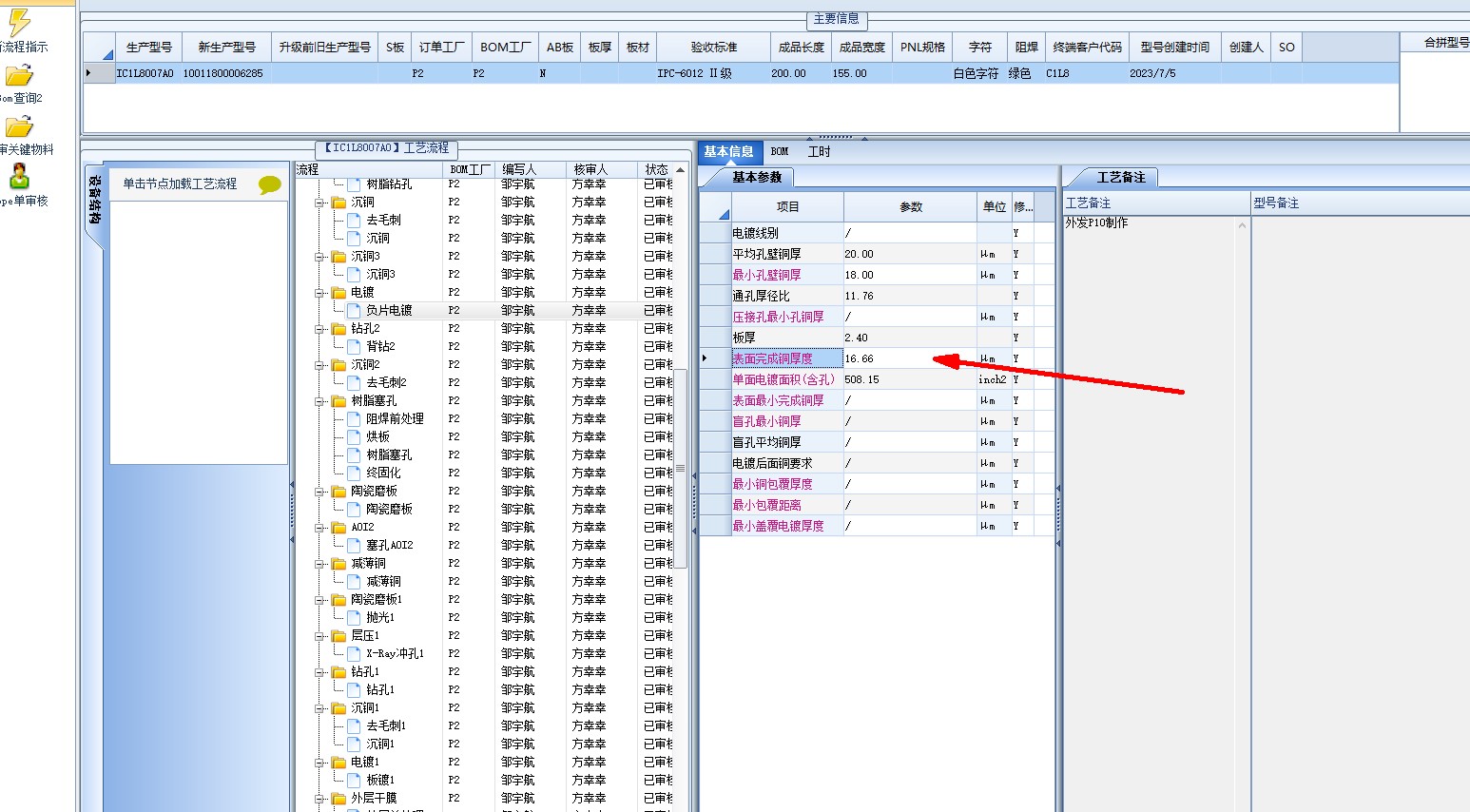Click the document icon beside 终固化
Viewport: 1470px width, 812px height.
pyautogui.click(x=355, y=474)
